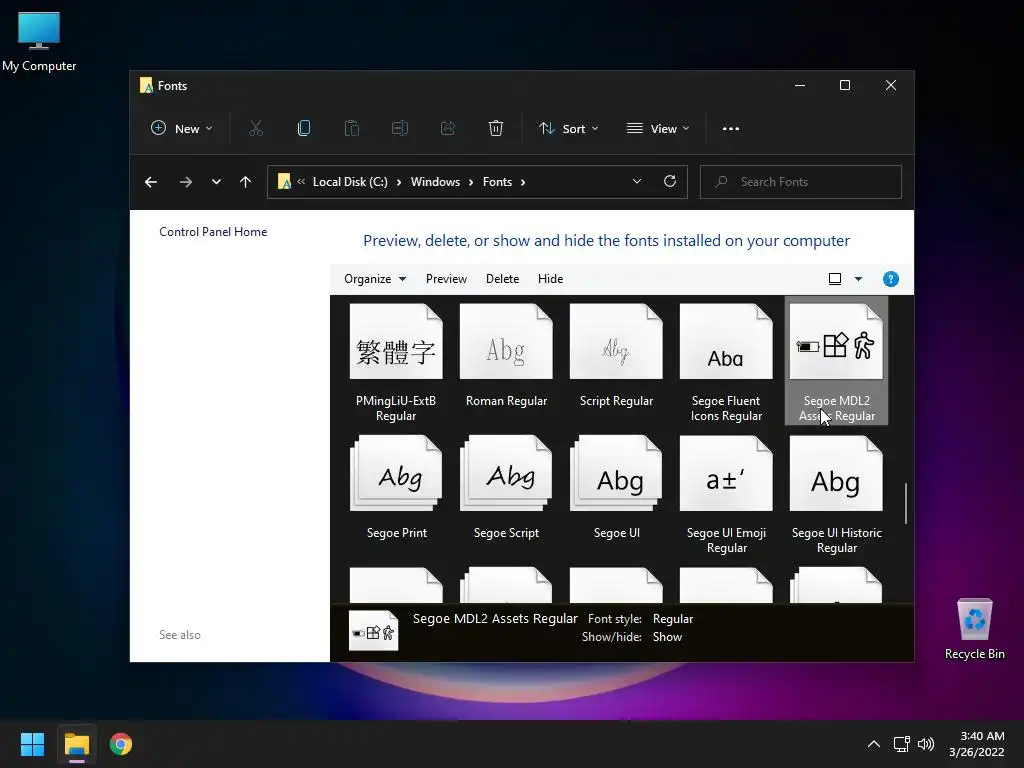Click inside the Search Fonts box
Viewport: 1024px width, 768px height.
point(801,182)
